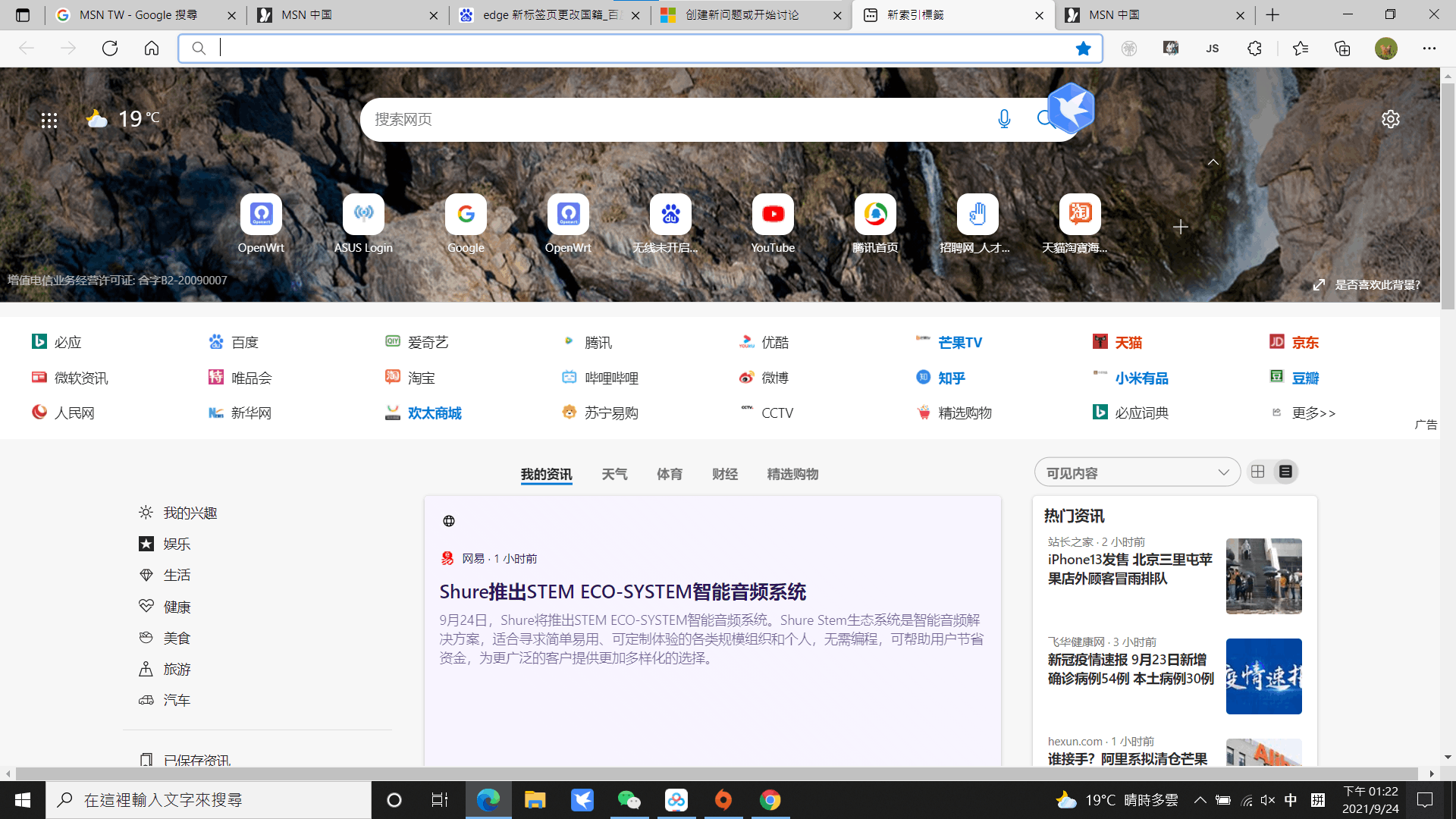Viewport: 1456px width, 819px height.
Task: Open the 爱奇艺 link
Action: tap(428, 343)
